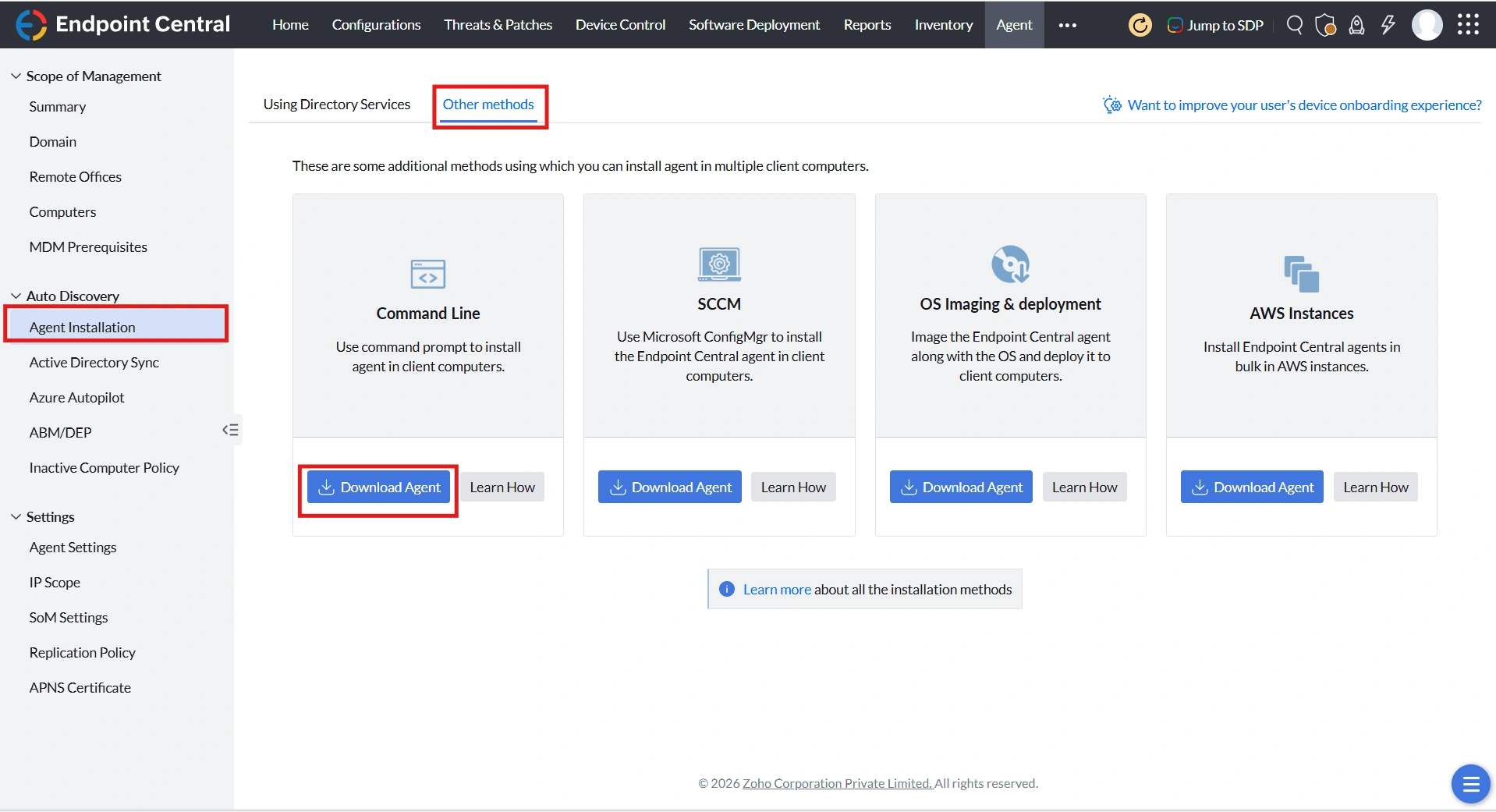Open IP Scope in sidebar

55,583
